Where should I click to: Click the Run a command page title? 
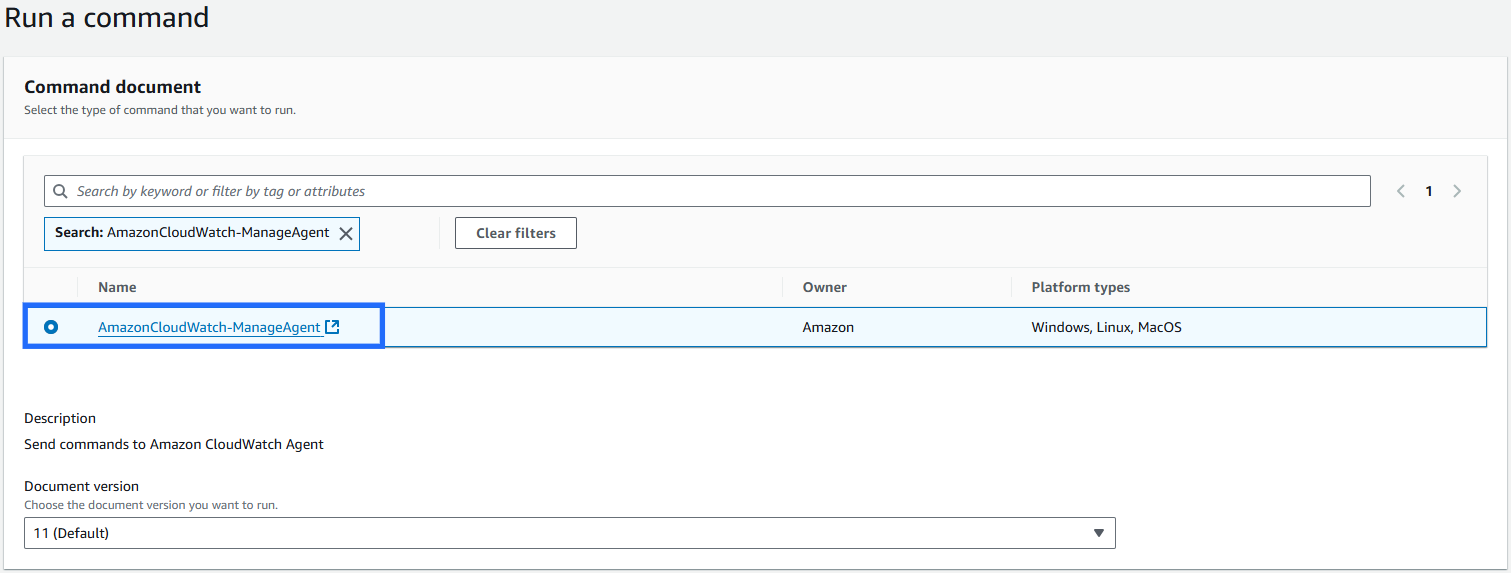pos(107,18)
